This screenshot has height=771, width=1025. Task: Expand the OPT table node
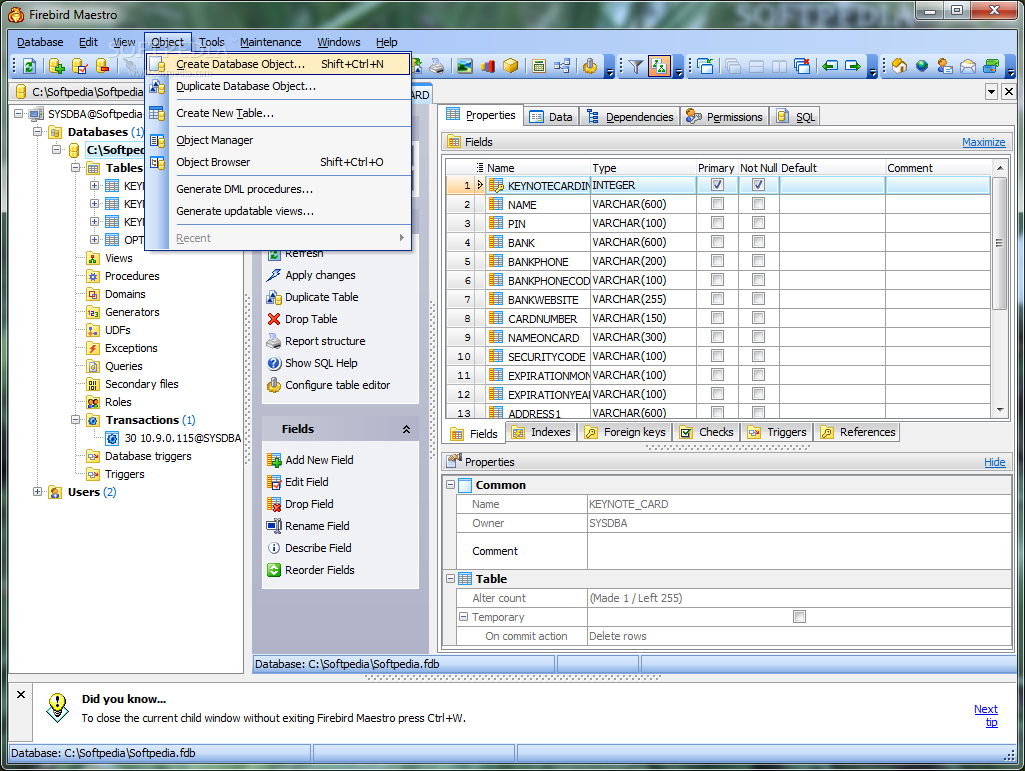[94, 239]
